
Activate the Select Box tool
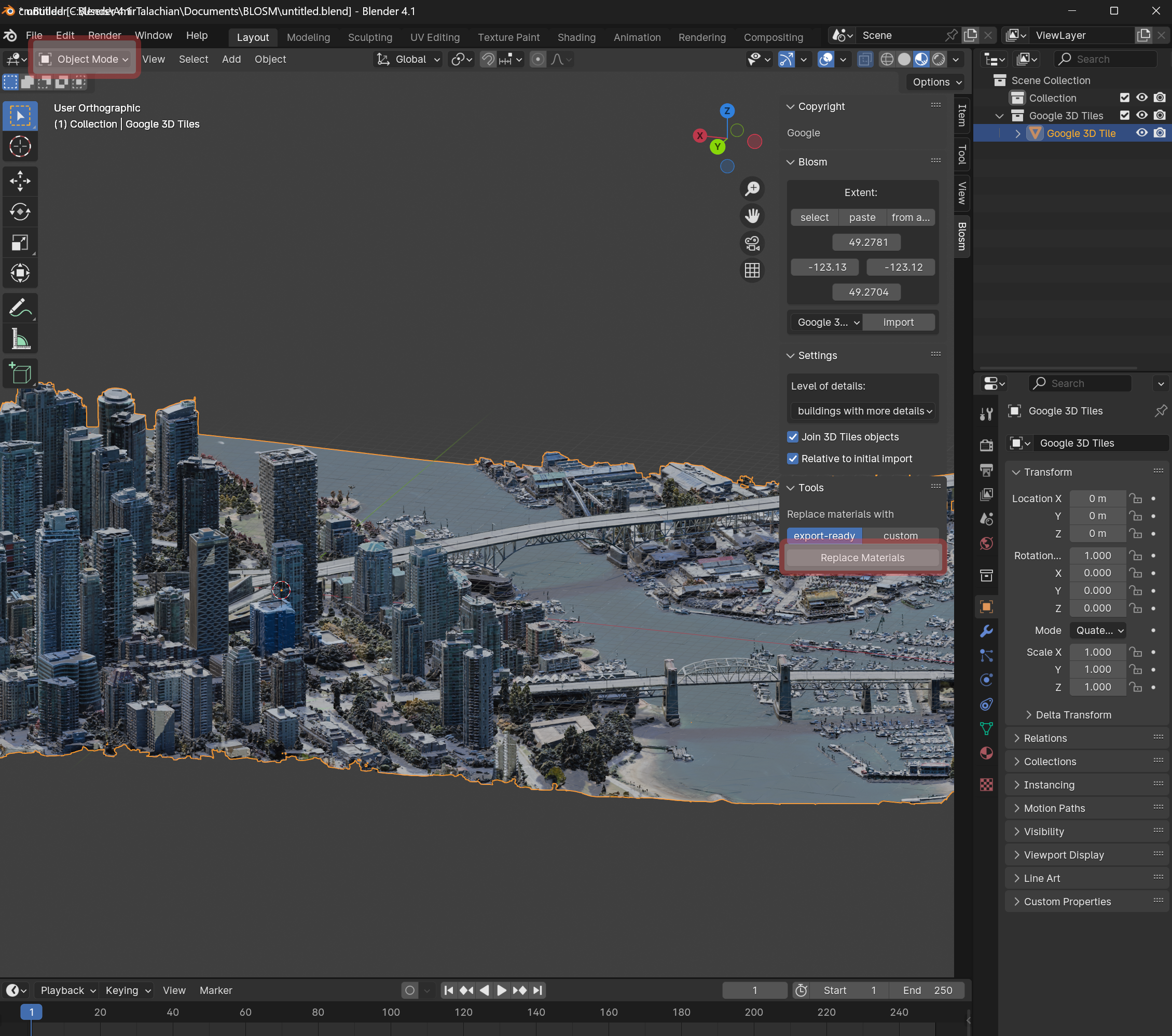20,116
